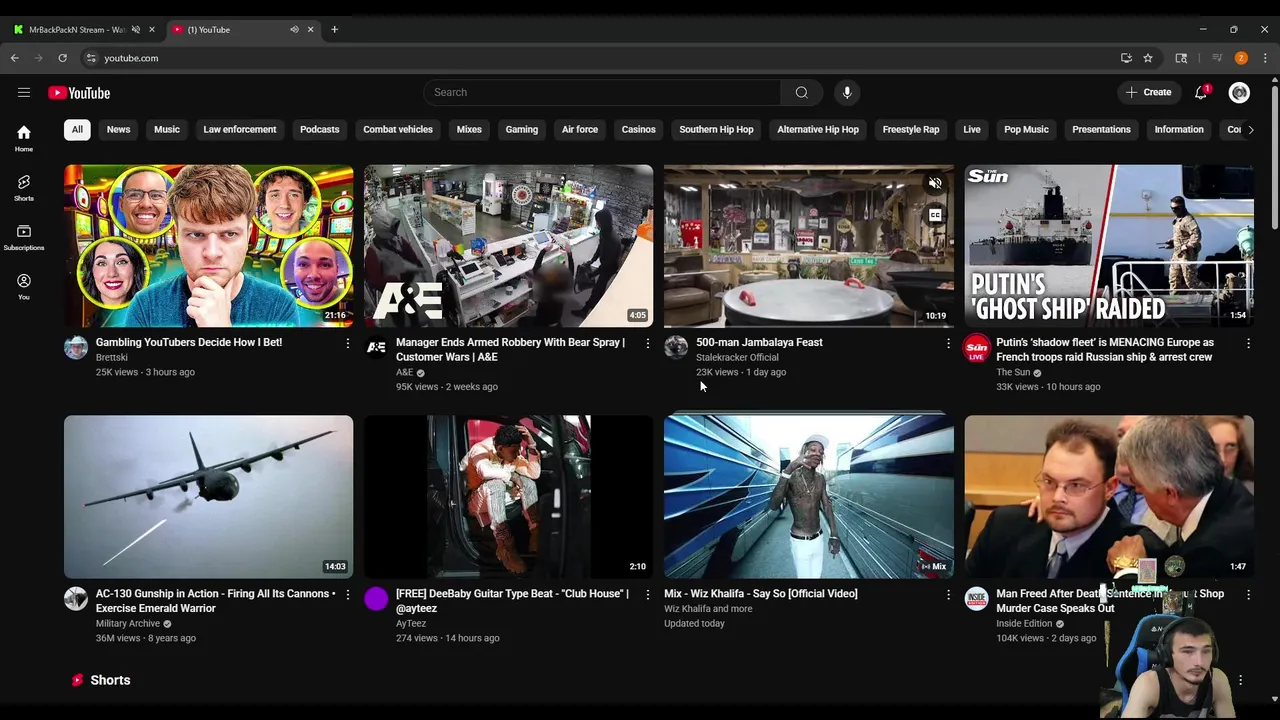This screenshot has height=720, width=1280.
Task: Mute the MrBackPackN Stream tab
Action: 135,29
